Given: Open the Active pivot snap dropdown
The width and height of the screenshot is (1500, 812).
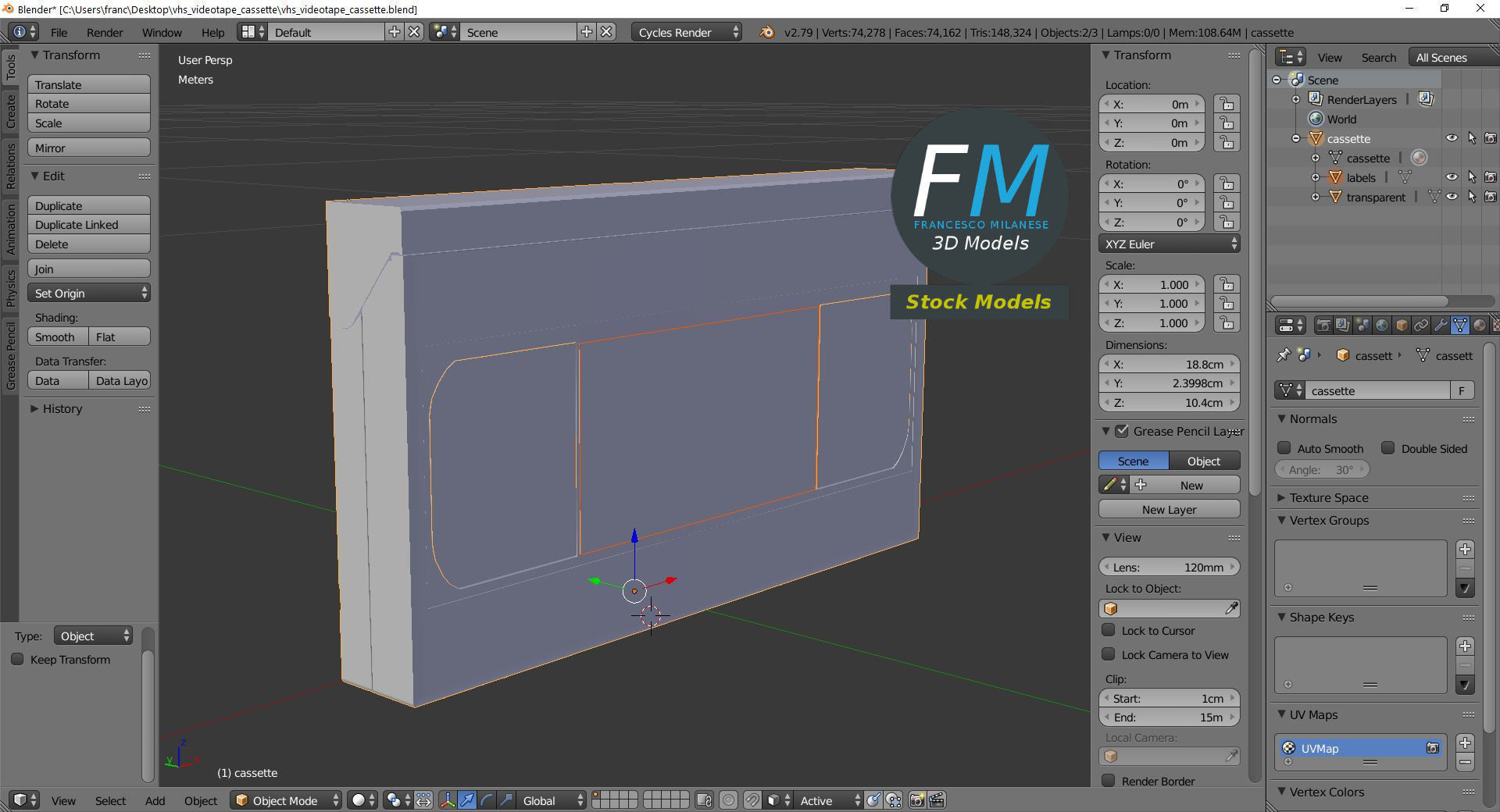Looking at the screenshot, I should (830, 800).
